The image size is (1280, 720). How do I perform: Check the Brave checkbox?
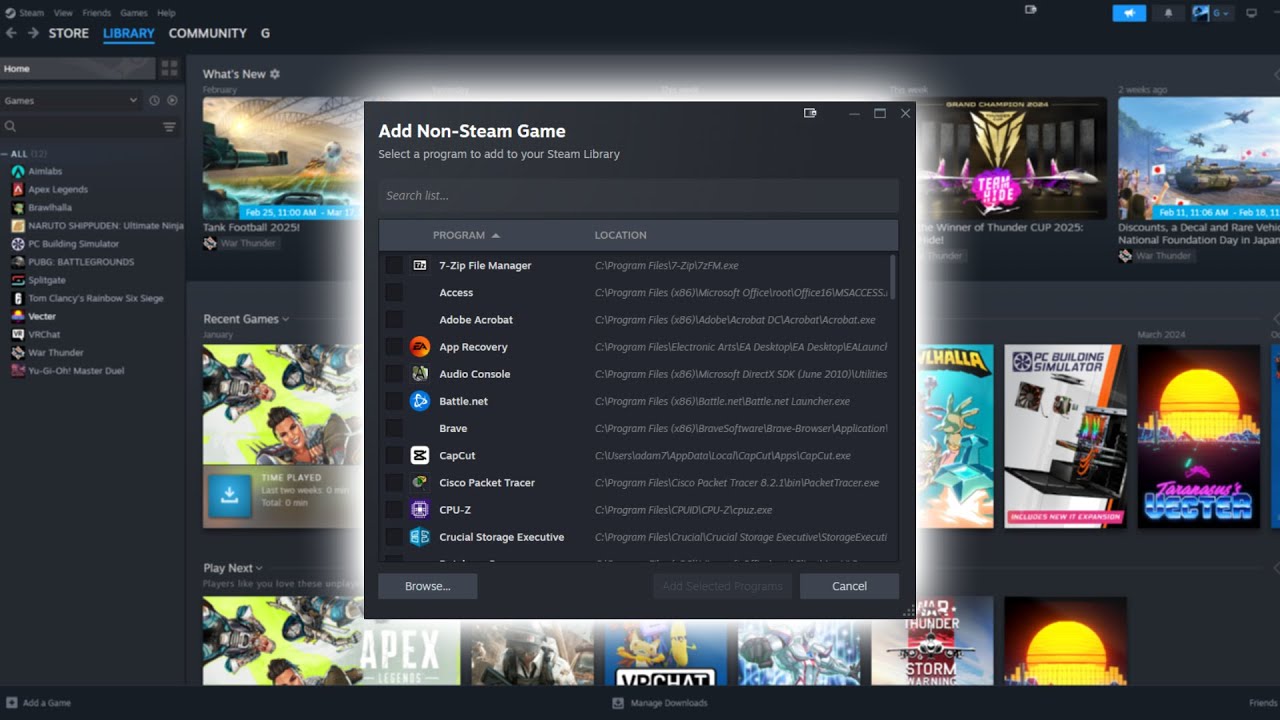coord(394,428)
